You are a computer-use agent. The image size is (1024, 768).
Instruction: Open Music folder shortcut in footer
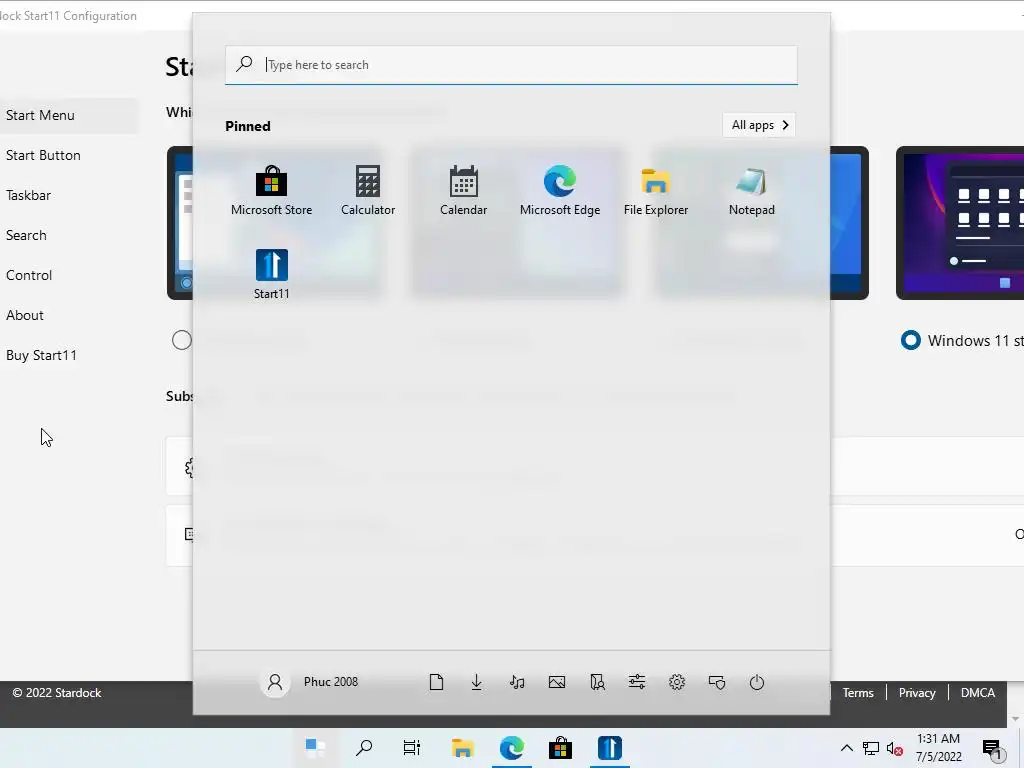click(517, 682)
